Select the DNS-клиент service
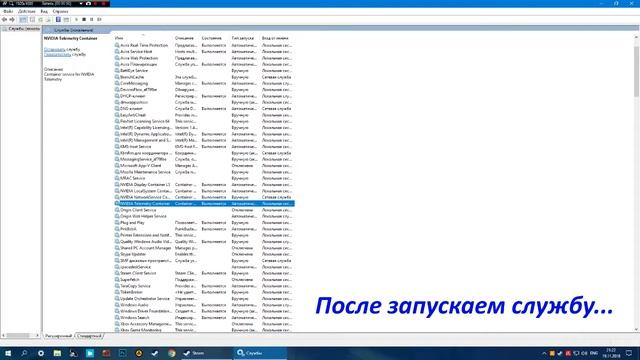This screenshot has height=360, width=640. 204,109
